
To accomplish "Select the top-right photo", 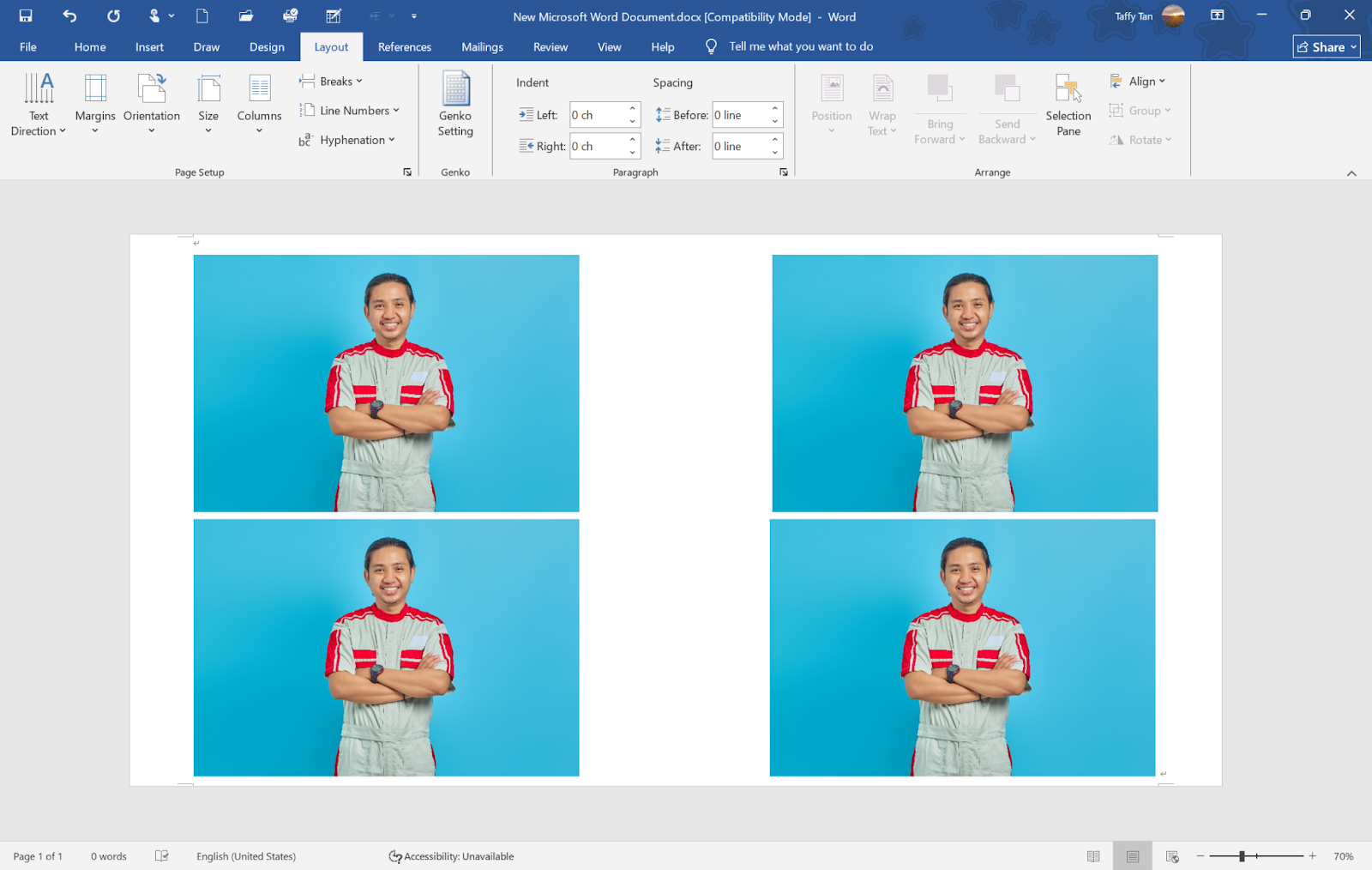I will (x=965, y=384).
